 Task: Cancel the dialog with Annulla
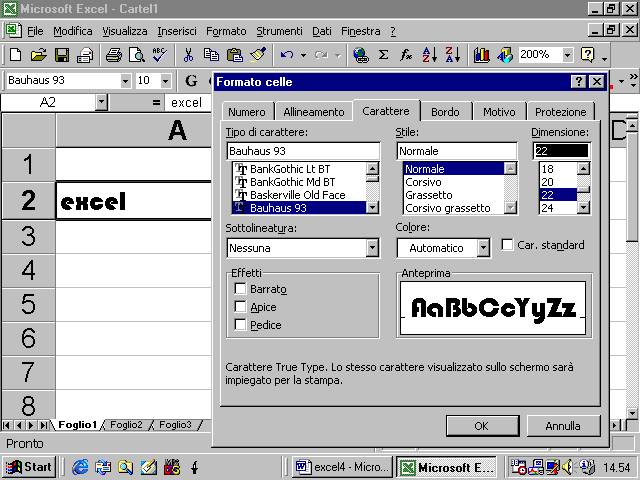pyautogui.click(x=563, y=426)
